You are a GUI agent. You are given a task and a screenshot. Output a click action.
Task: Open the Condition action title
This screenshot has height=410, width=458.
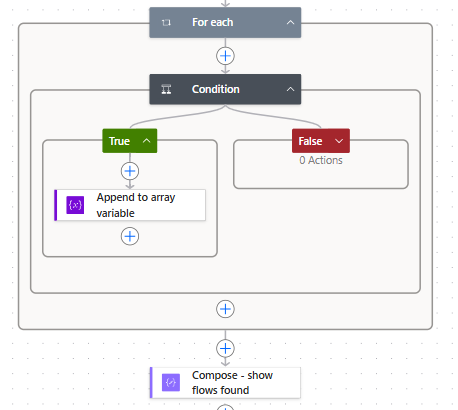[x=215, y=89]
